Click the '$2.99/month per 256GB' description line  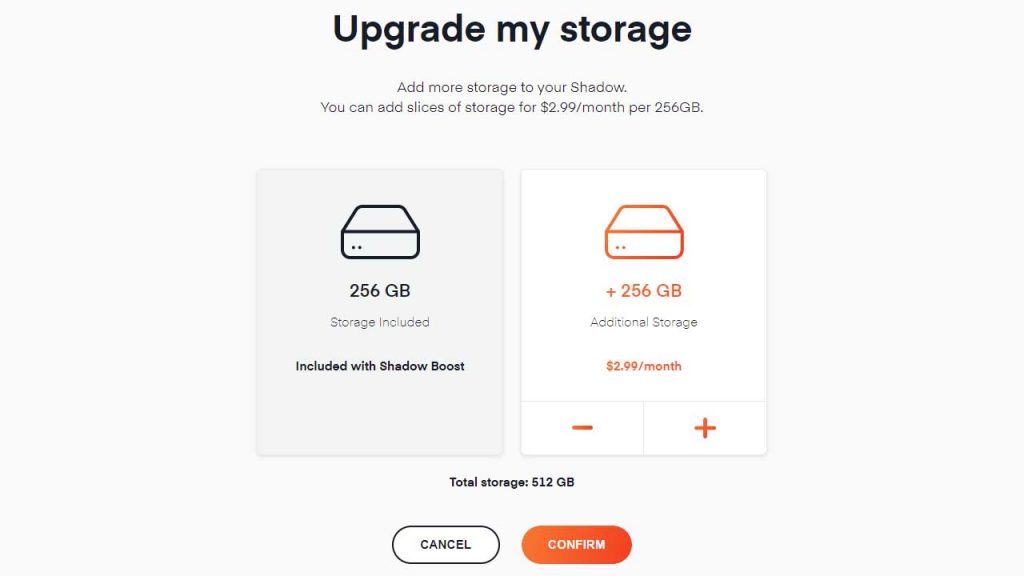tap(512, 107)
